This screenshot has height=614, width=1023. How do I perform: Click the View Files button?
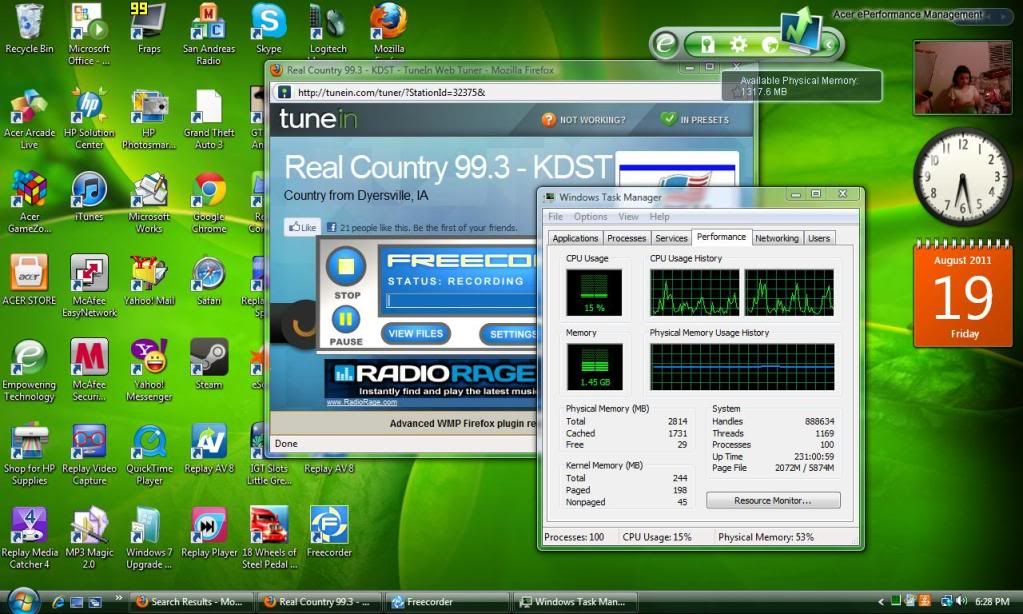(x=415, y=334)
